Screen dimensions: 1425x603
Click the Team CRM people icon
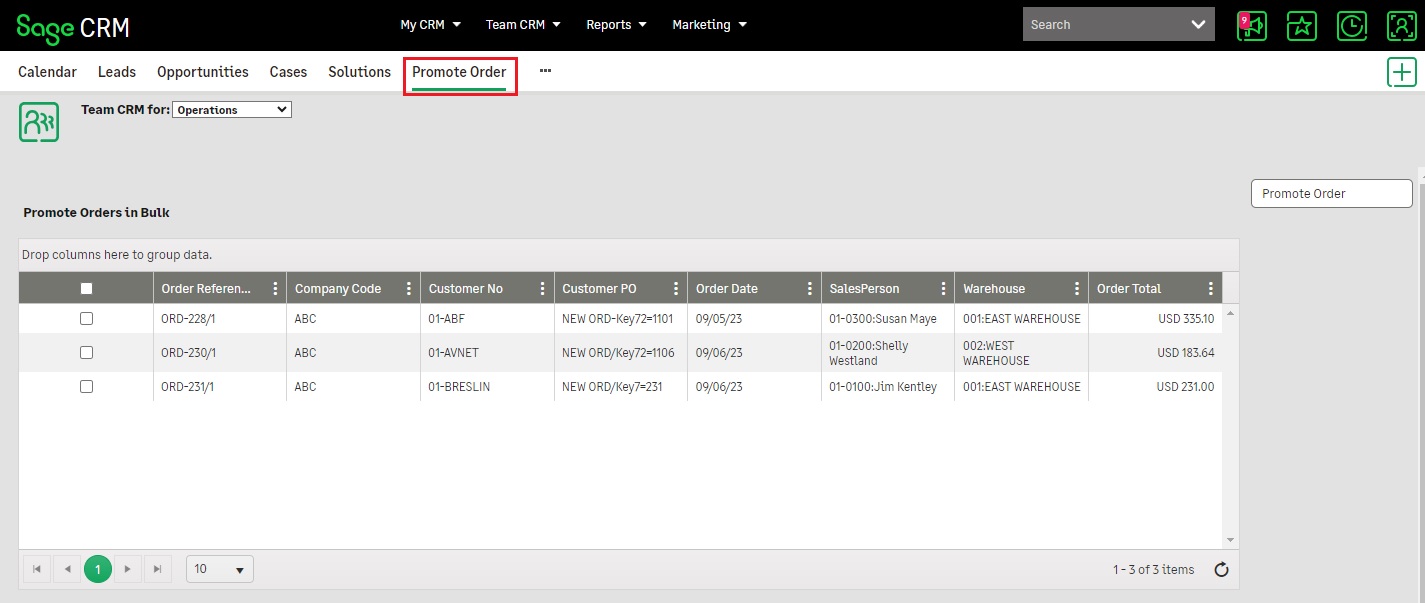coord(39,121)
